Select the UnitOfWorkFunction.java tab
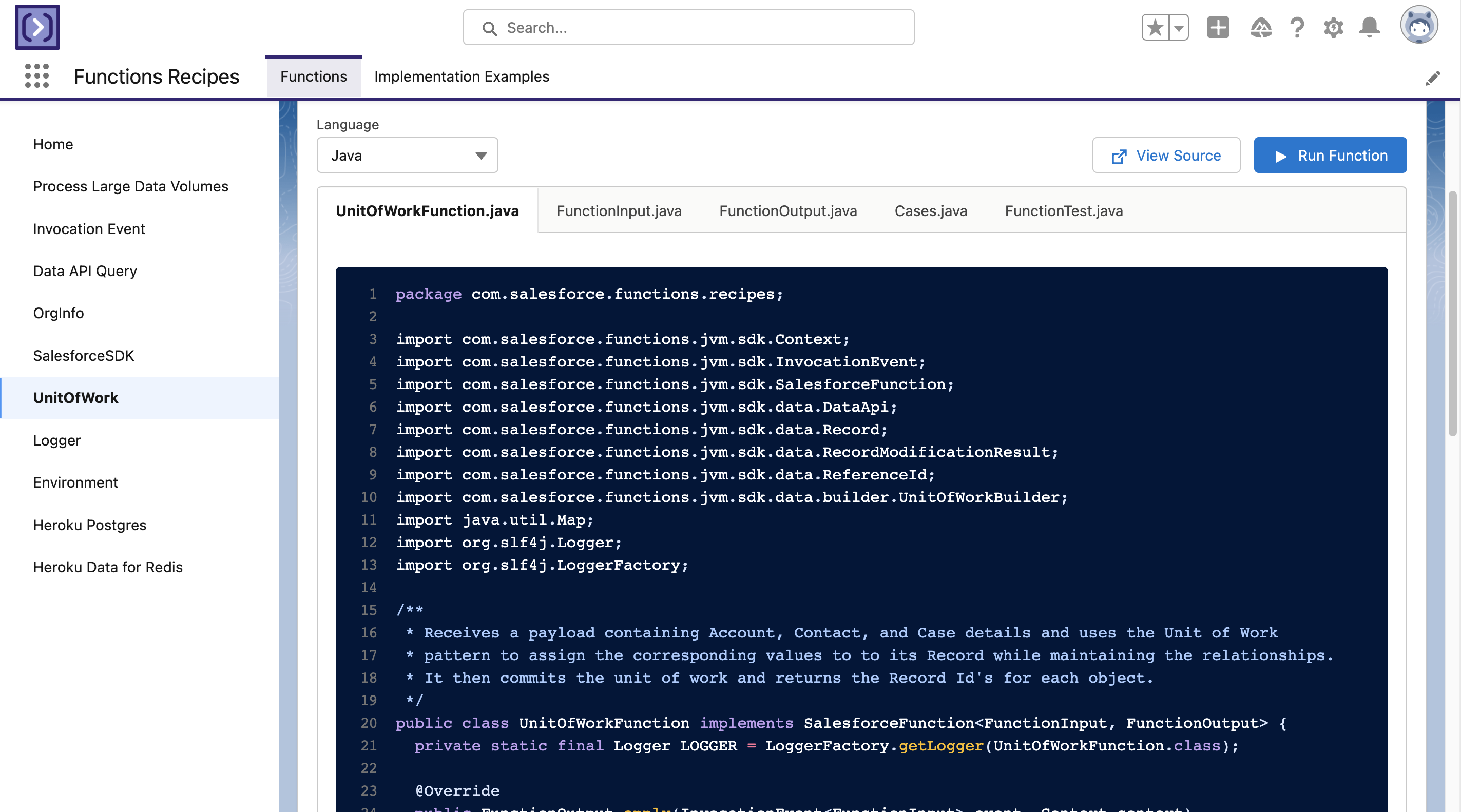1461x812 pixels. pyautogui.click(x=427, y=210)
